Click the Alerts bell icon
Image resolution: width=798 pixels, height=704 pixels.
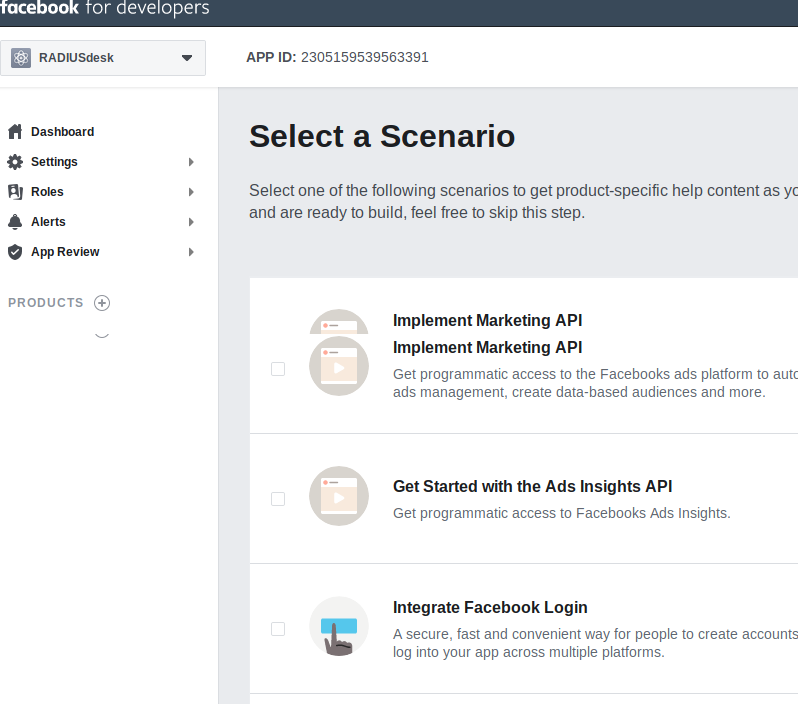point(14,222)
